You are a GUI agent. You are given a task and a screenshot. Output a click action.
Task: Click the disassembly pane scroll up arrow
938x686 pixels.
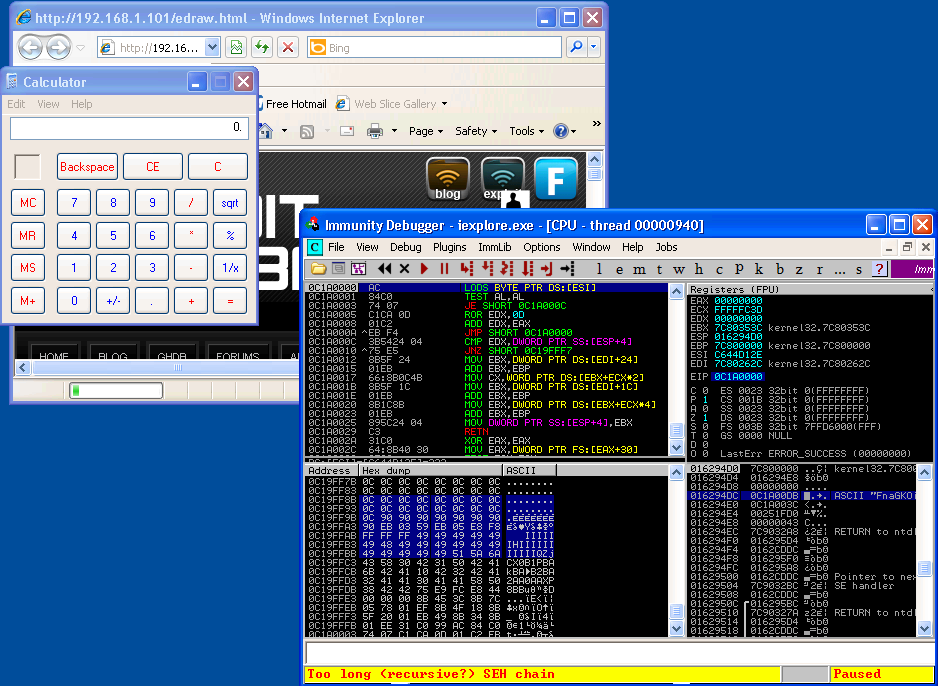(x=677, y=291)
